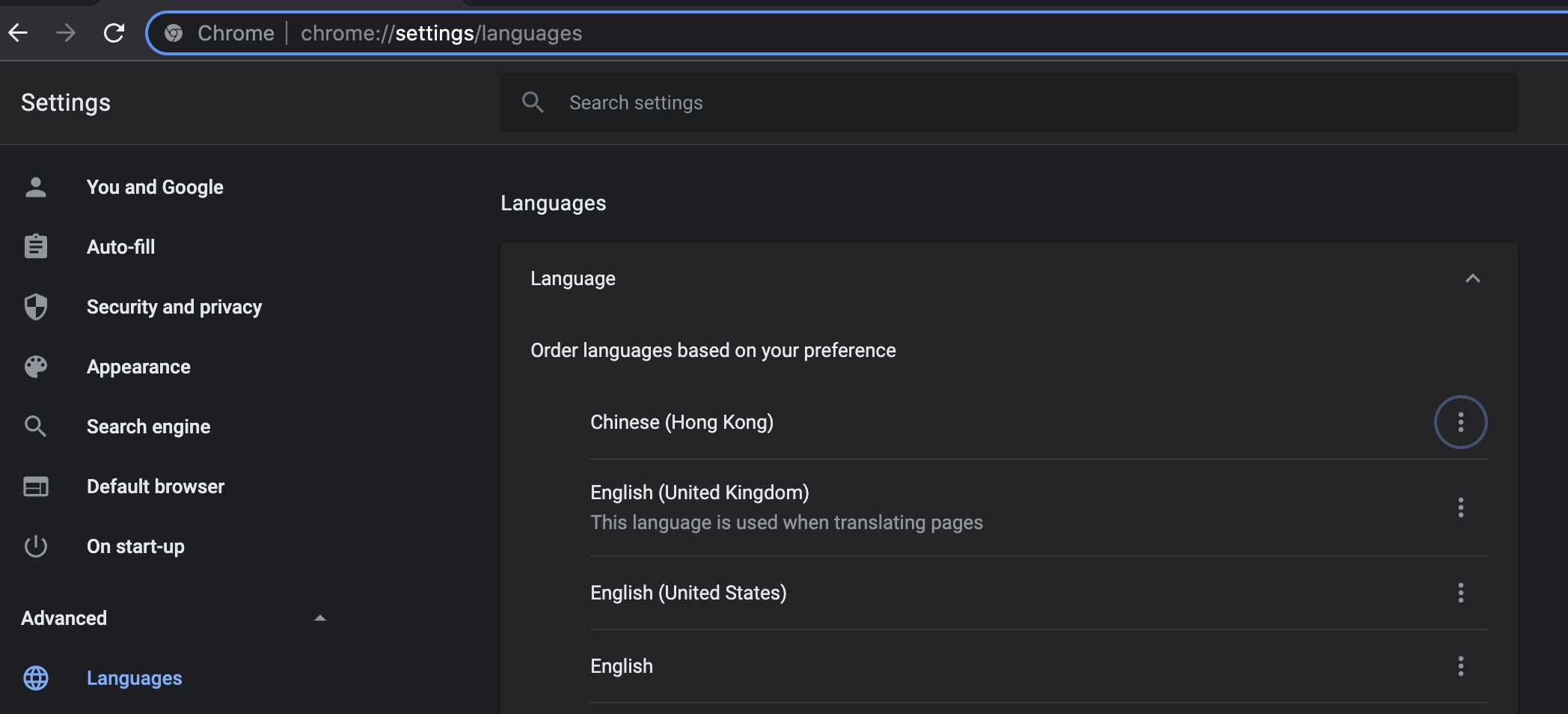Open more actions for Chinese (Hong Kong)

click(1460, 422)
